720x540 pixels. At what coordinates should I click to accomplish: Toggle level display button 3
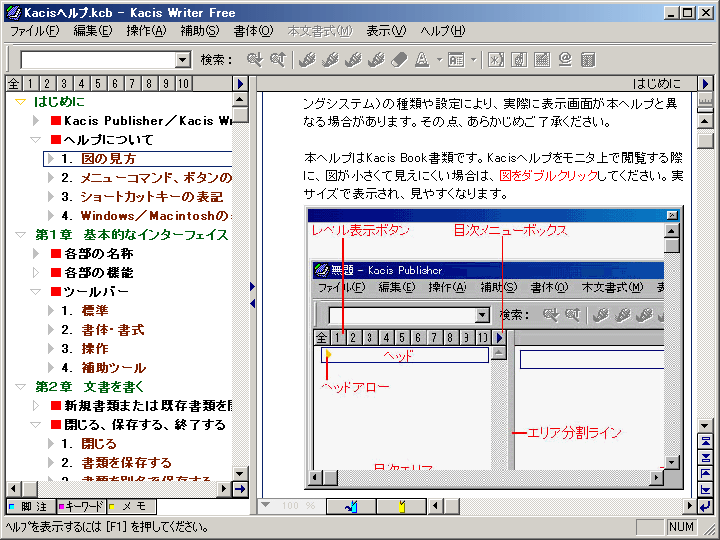[64, 84]
